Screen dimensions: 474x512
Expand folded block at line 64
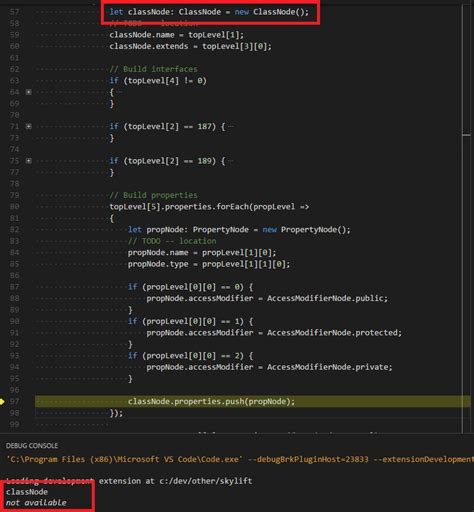[x=29, y=92]
